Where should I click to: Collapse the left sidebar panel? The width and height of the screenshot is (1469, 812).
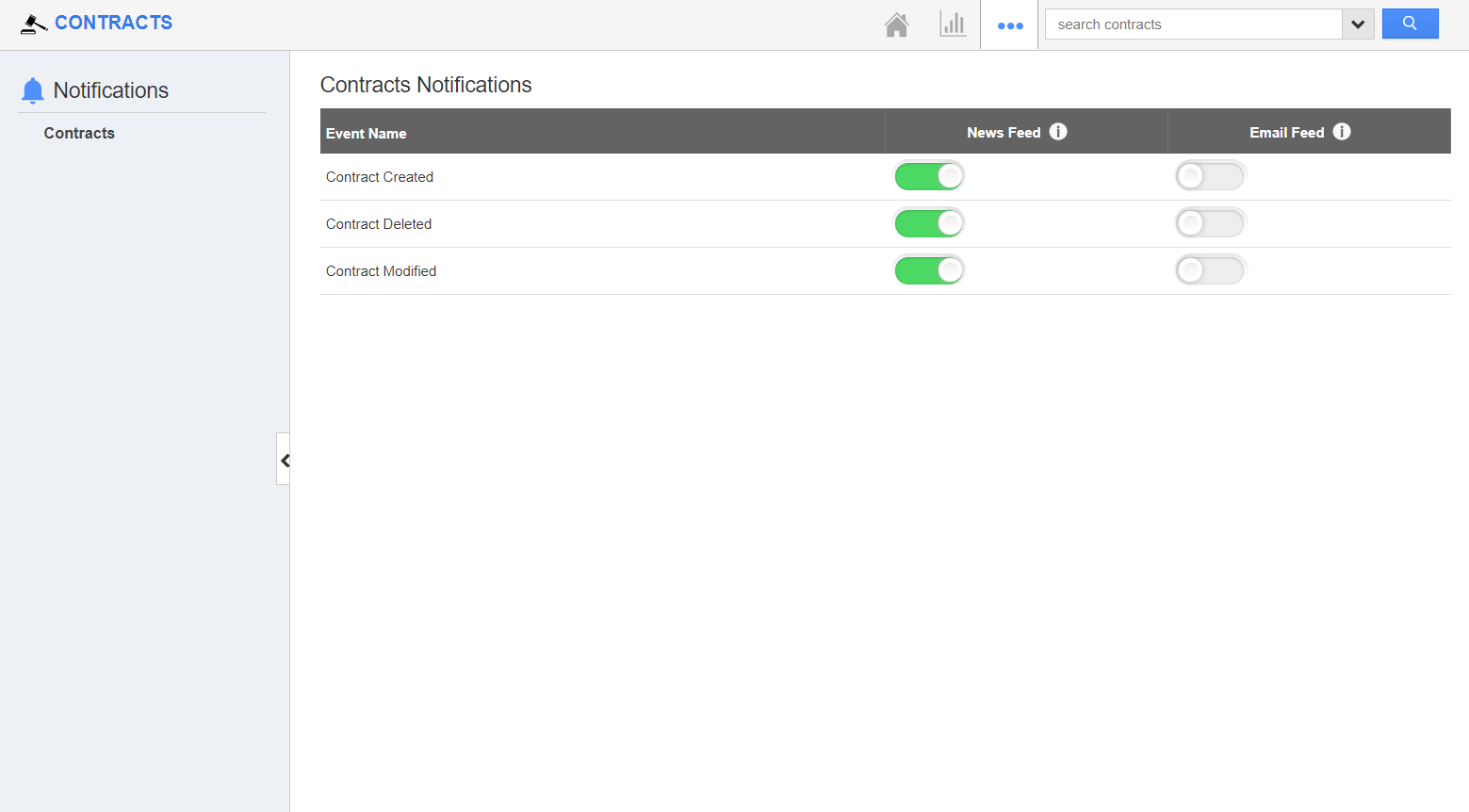click(x=284, y=460)
